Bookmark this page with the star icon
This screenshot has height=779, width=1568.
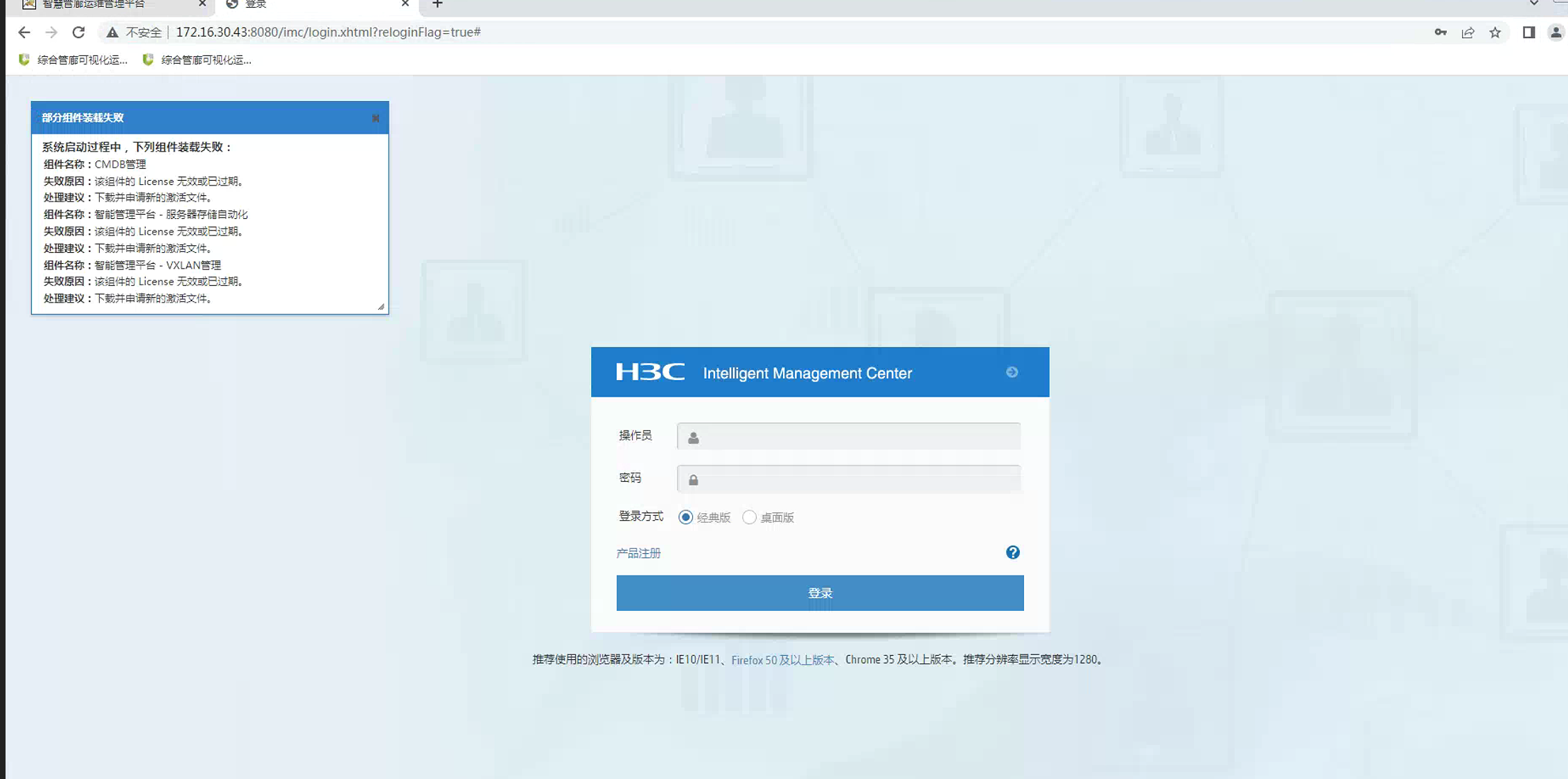pyautogui.click(x=1495, y=33)
